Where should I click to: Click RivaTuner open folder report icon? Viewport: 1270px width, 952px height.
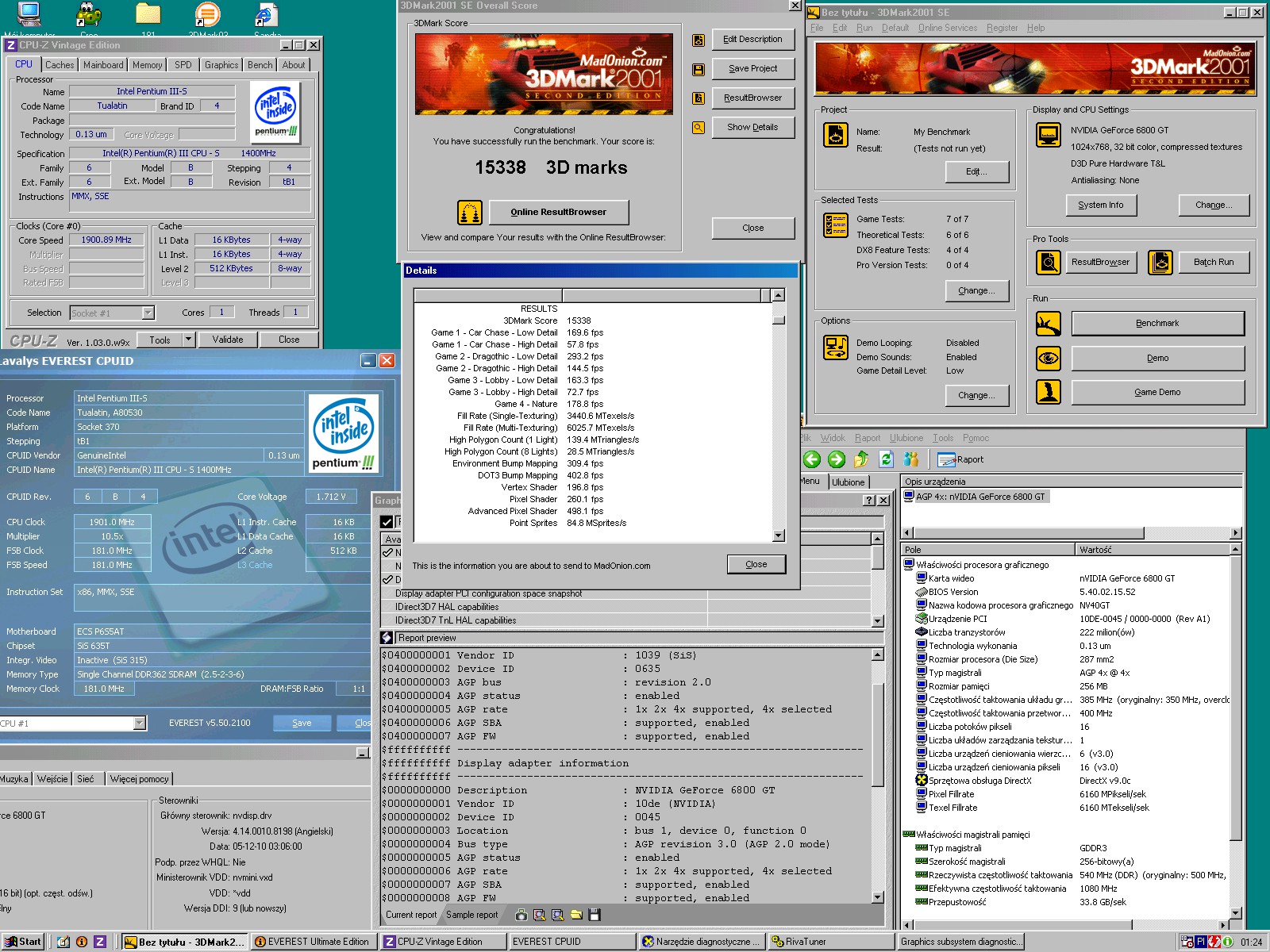(576, 915)
